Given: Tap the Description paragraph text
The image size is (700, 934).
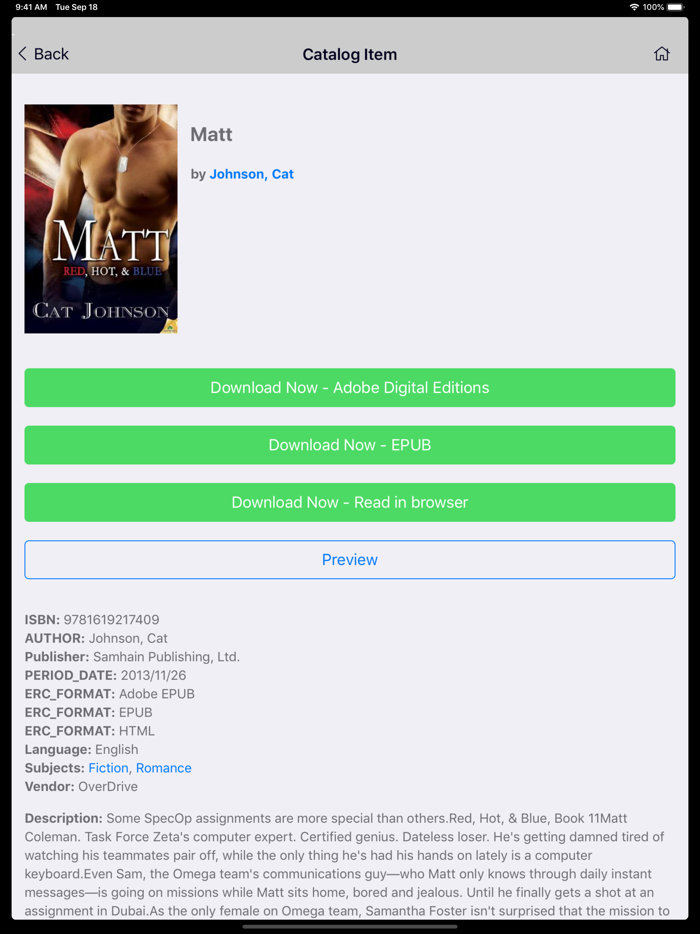Looking at the screenshot, I should click(347, 864).
